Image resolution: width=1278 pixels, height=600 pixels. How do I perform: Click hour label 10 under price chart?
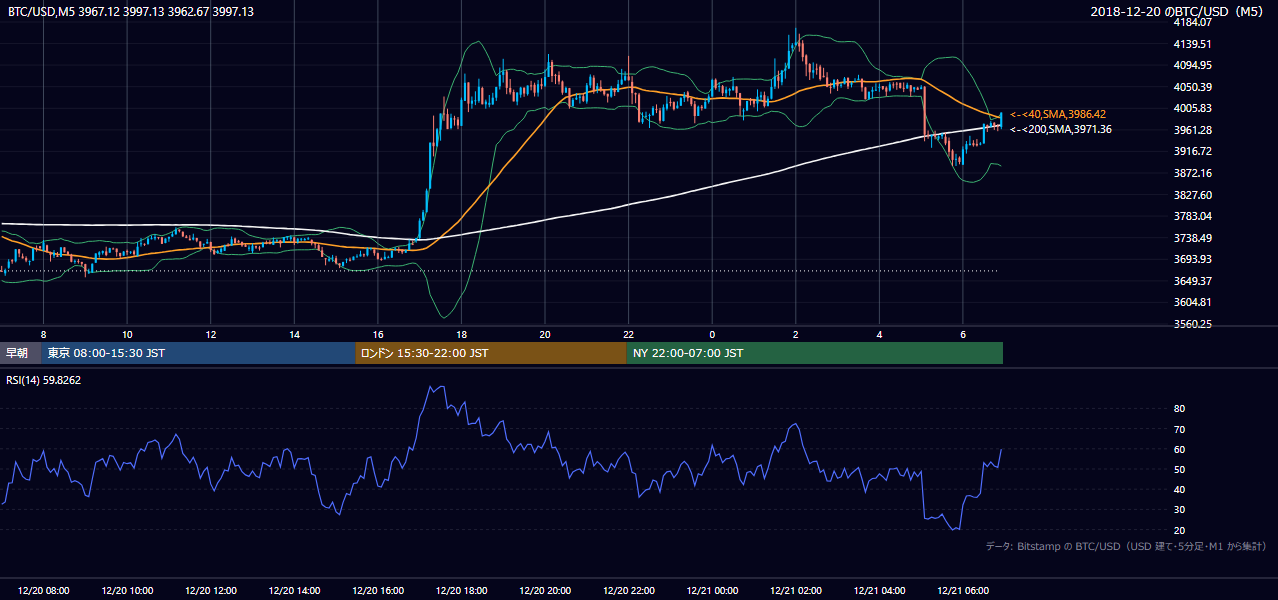(x=127, y=334)
